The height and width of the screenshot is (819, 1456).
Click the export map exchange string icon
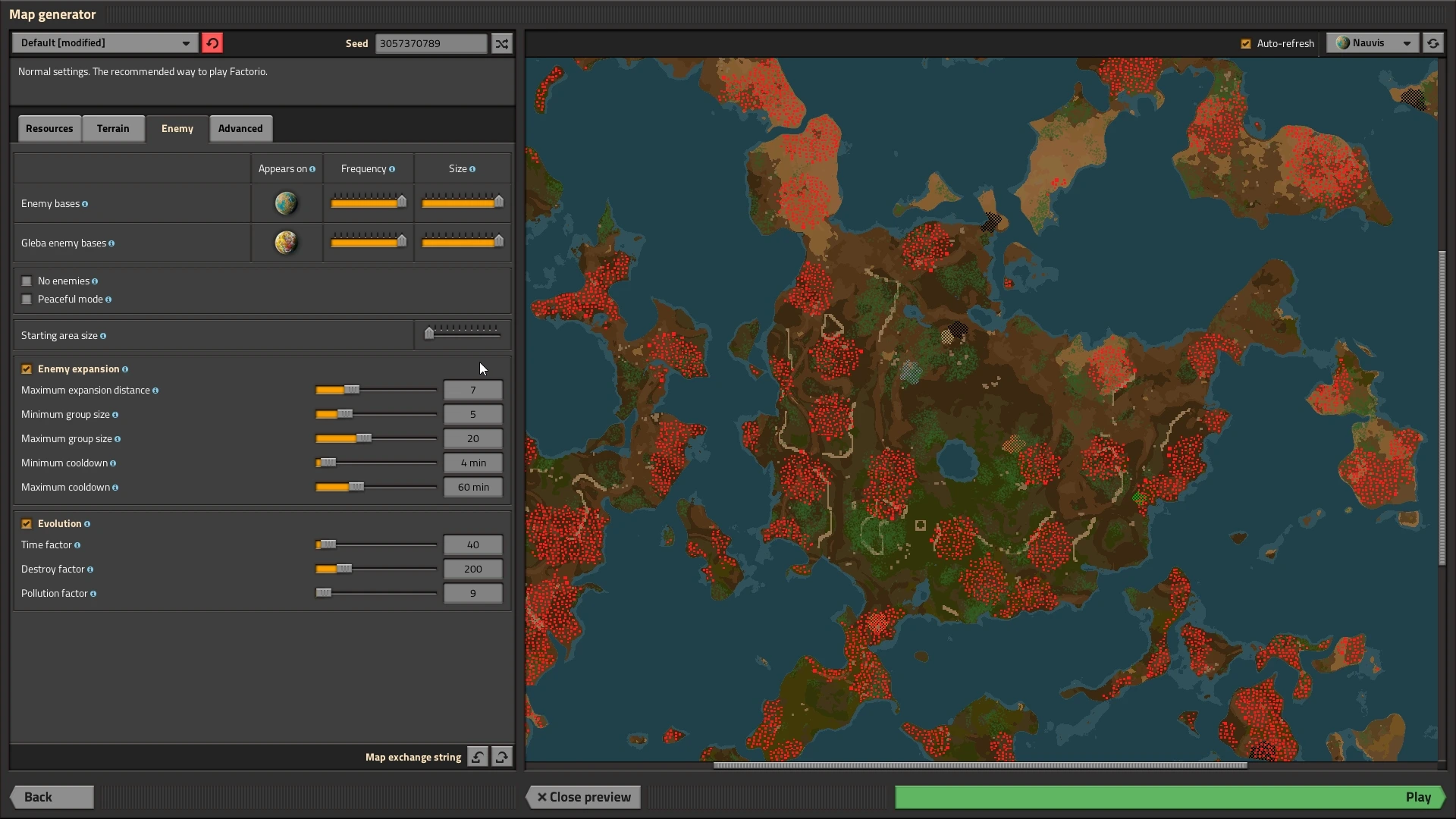[502, 757]
